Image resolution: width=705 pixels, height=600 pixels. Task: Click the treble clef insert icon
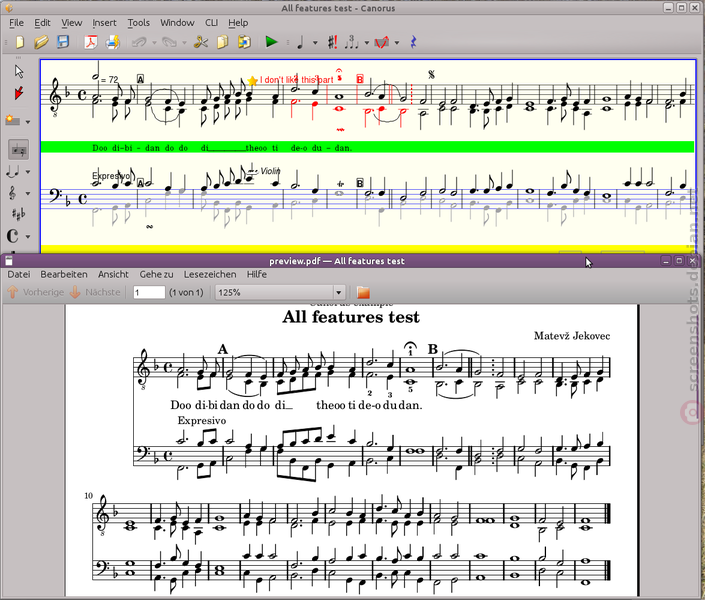(x=12, y=193)
